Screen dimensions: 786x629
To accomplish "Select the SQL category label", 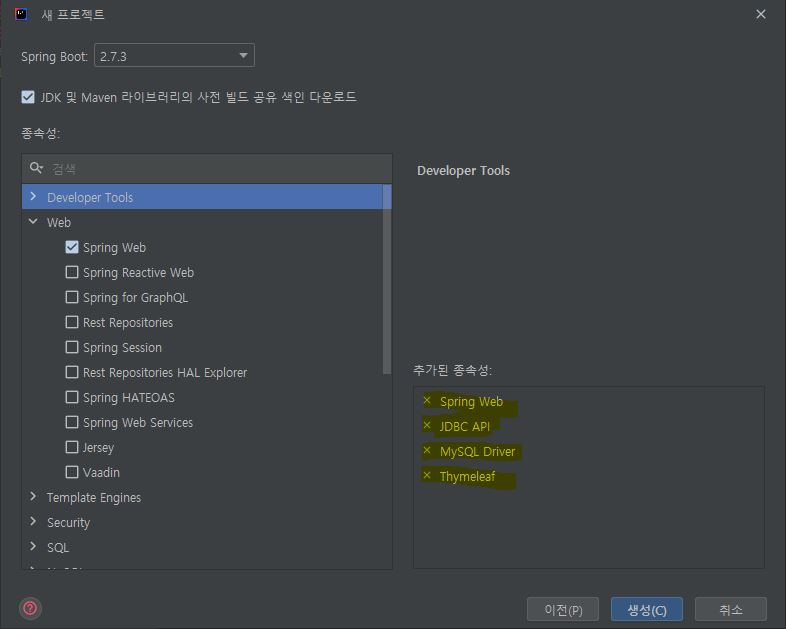I will (x=58, y=548).
